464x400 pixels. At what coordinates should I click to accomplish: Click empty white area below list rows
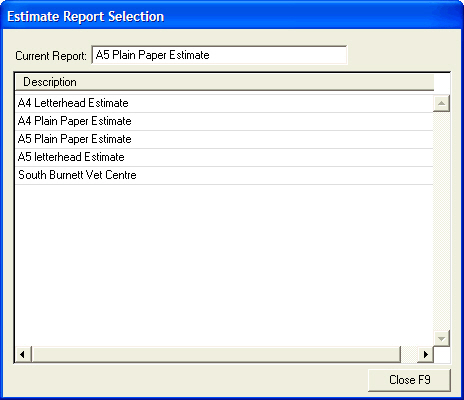(x=224, y=265)
